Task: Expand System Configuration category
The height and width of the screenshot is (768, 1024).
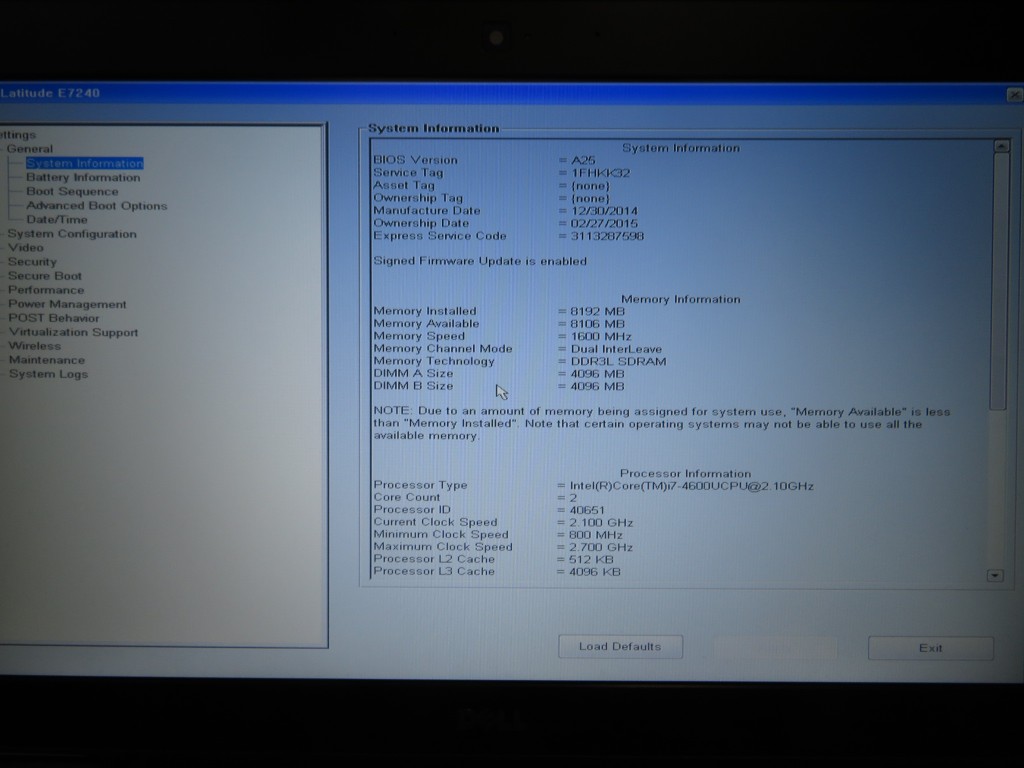Action: tap(71, 234)
